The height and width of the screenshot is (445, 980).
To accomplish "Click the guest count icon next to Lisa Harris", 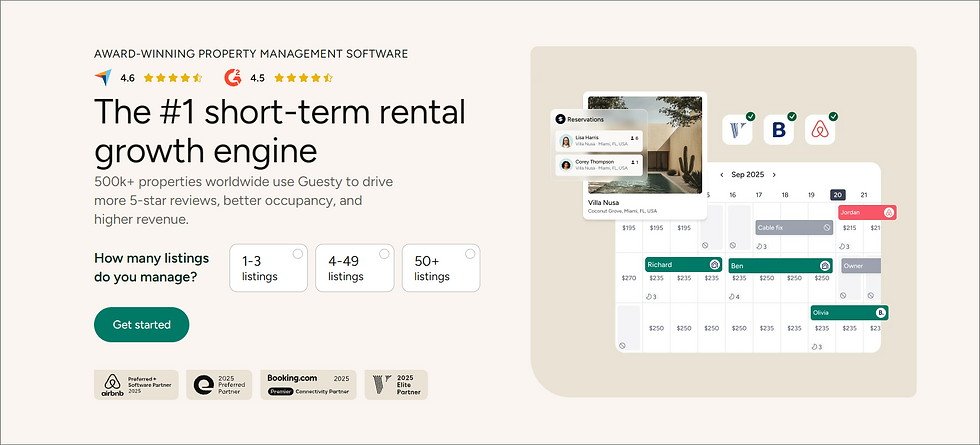I will point(632,138).
